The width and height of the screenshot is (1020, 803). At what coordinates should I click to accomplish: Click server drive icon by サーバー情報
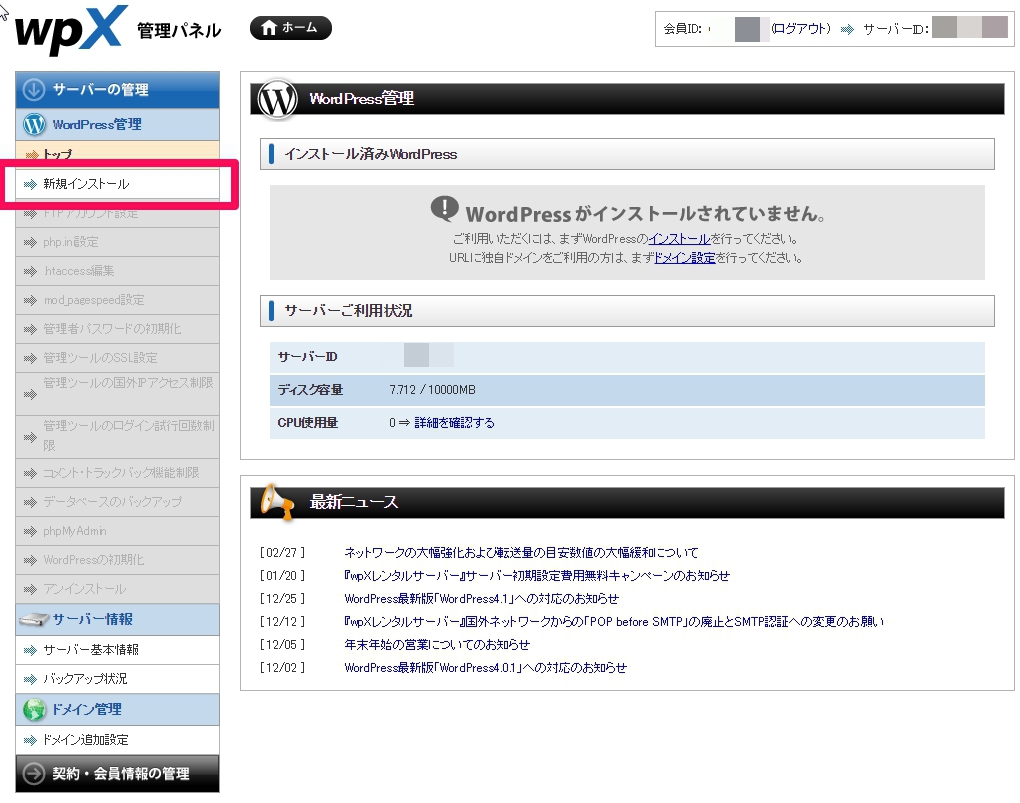pyautogui.click(x=34, y=619)
